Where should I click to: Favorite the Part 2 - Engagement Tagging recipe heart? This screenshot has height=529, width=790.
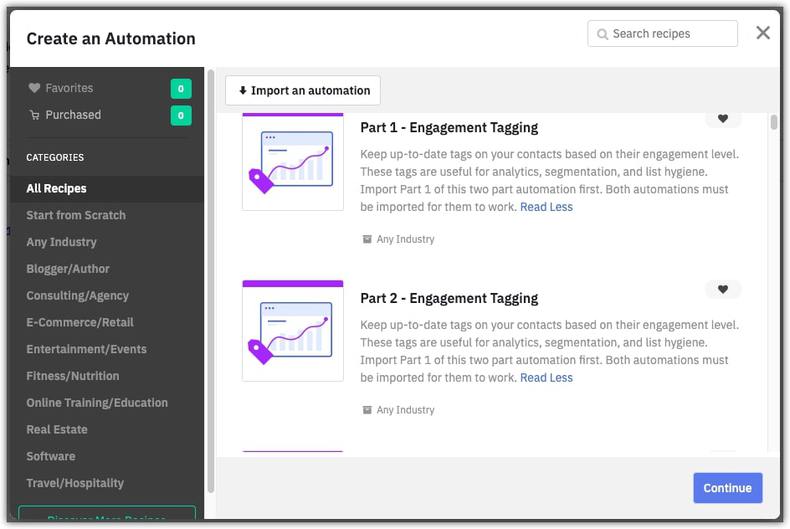pyautogui.click(x=722, y=289)
